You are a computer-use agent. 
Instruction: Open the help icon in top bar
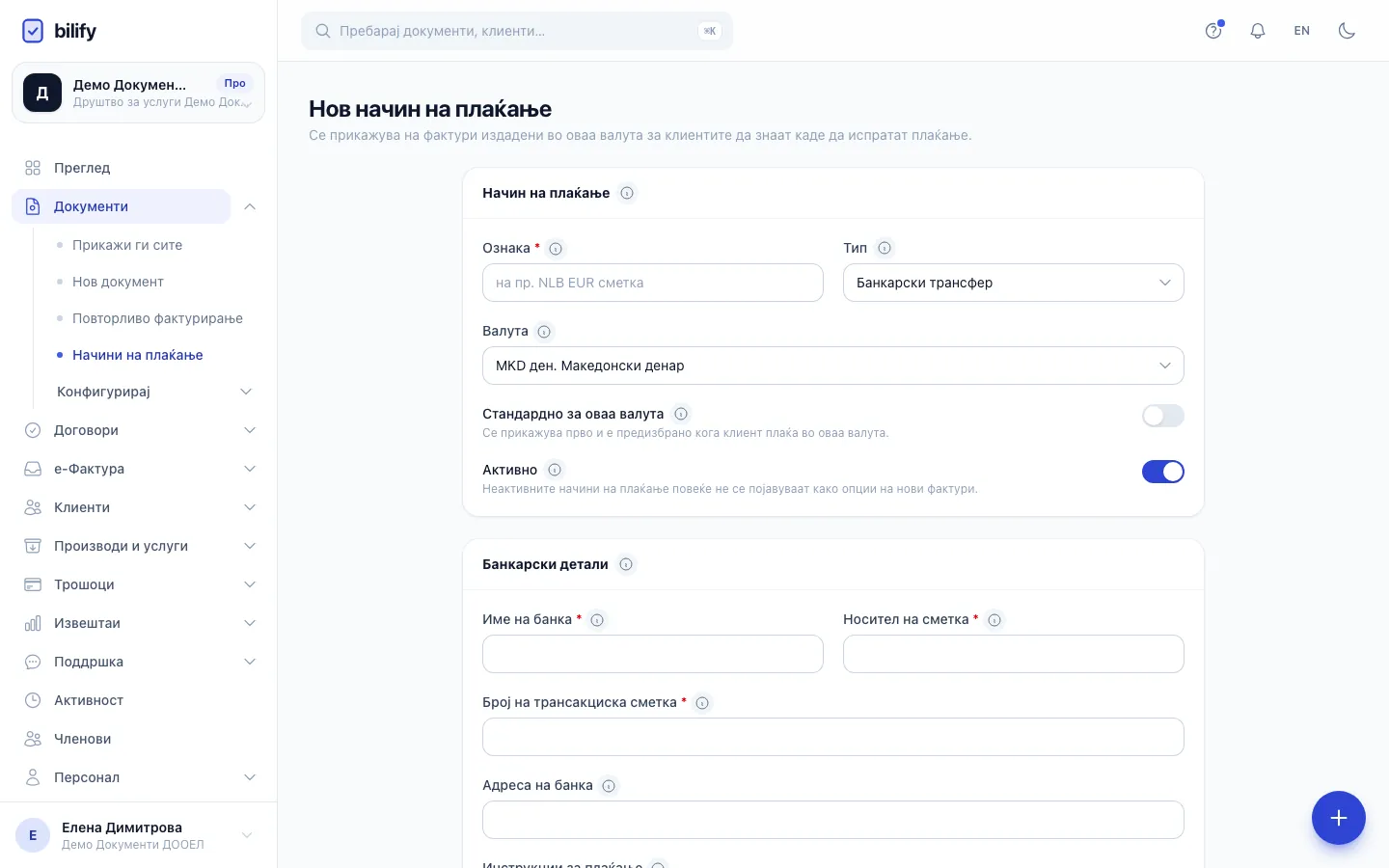point(1213,31)
